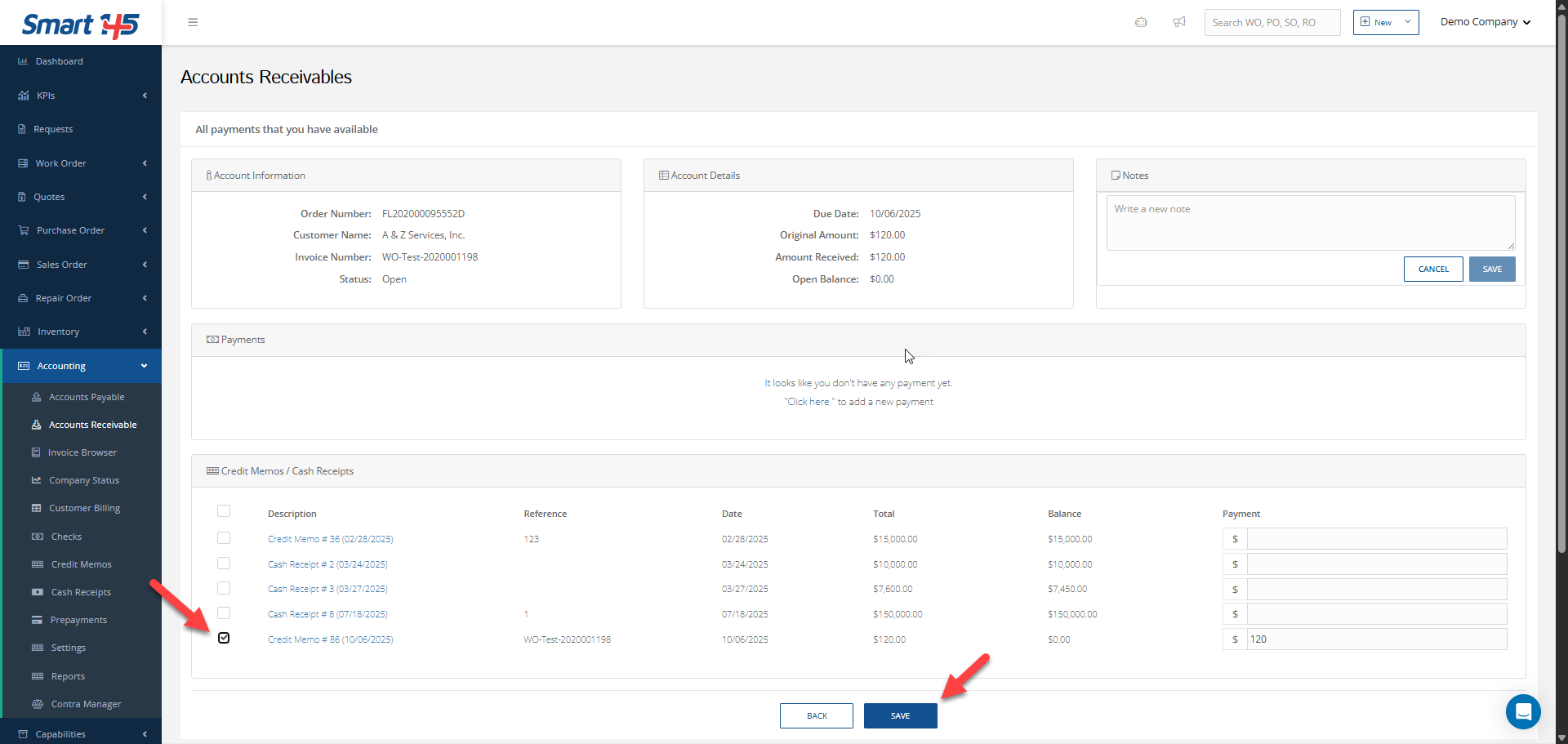This screenshot has width=1568, height=744.
Task: Click the Checks icon in sidebar
Action: pyautogui.click(x=37, y=537)
